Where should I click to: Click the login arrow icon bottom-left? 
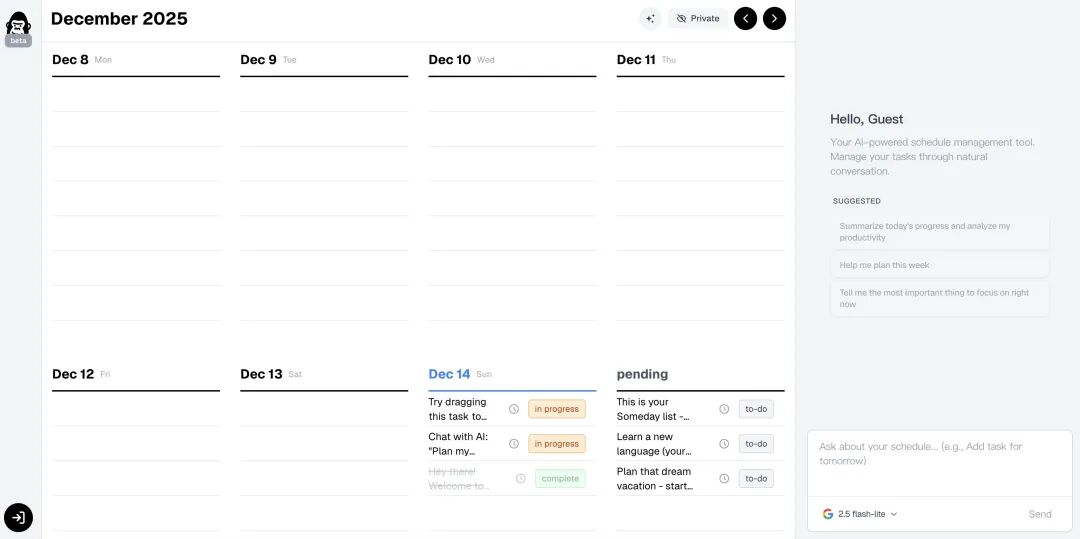(18, 517)
